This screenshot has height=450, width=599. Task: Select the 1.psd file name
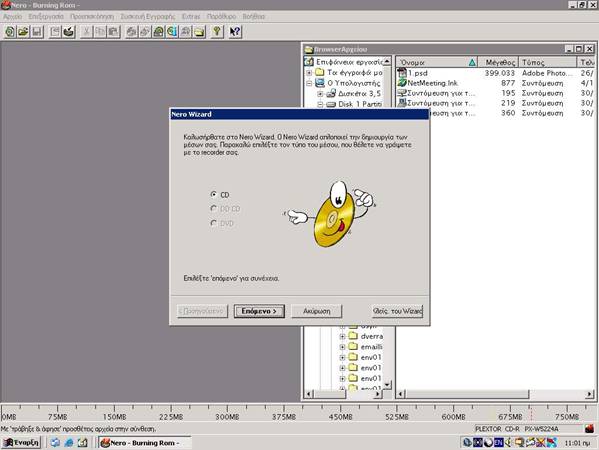(417, 73)
